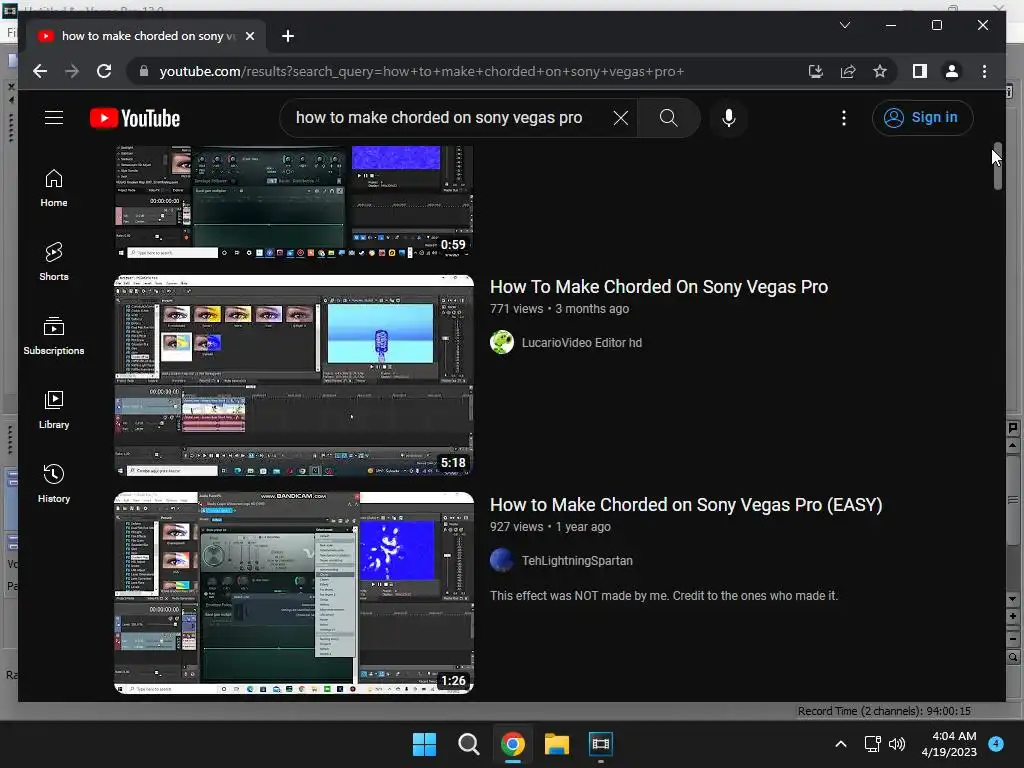Click description 'This effect was NOT made by me'
The height and width of the screenshot is (768, 1024).
[x=664, y=596]
